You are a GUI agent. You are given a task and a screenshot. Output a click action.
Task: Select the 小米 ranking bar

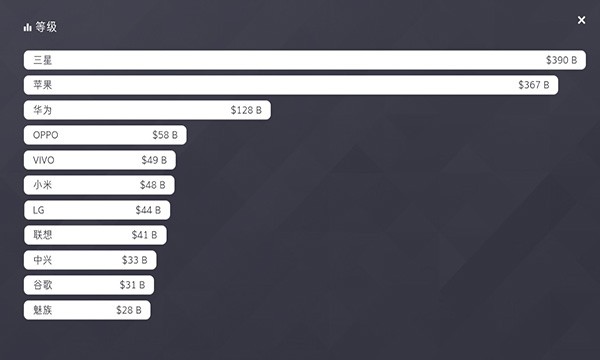coord(99,185)
